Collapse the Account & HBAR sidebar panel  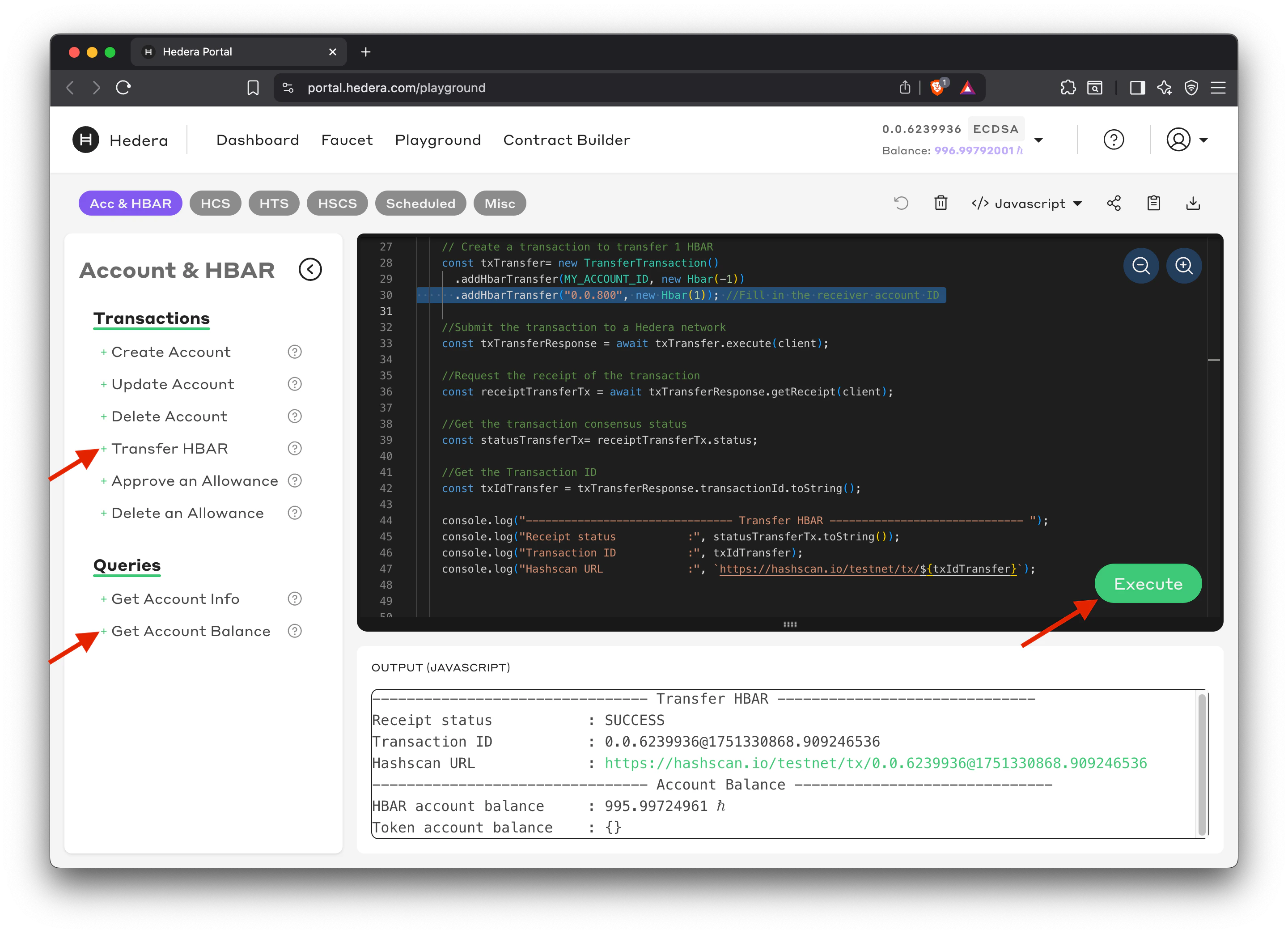click(x=310, y=269)
